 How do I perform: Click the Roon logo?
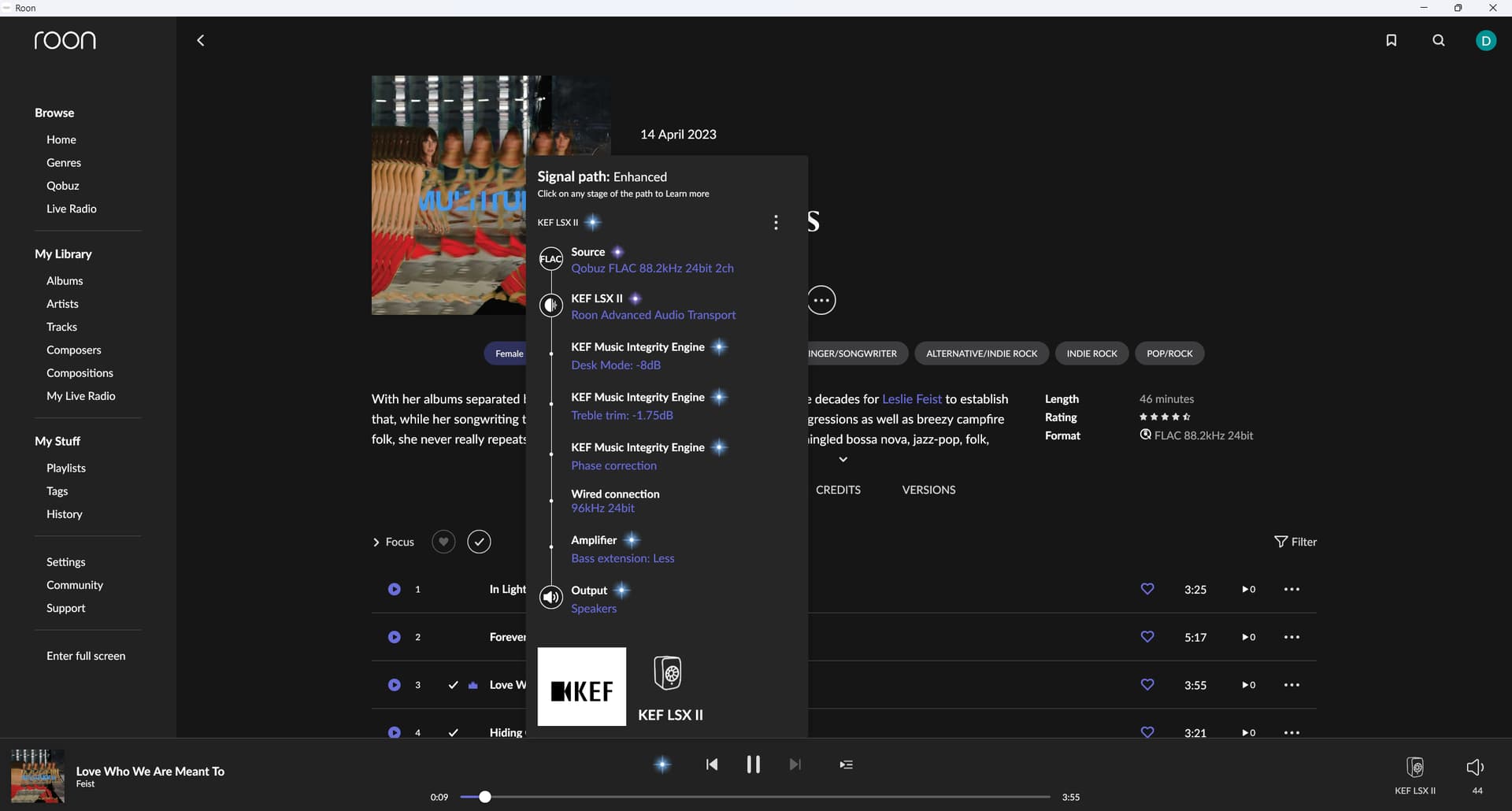coord(65,40)
